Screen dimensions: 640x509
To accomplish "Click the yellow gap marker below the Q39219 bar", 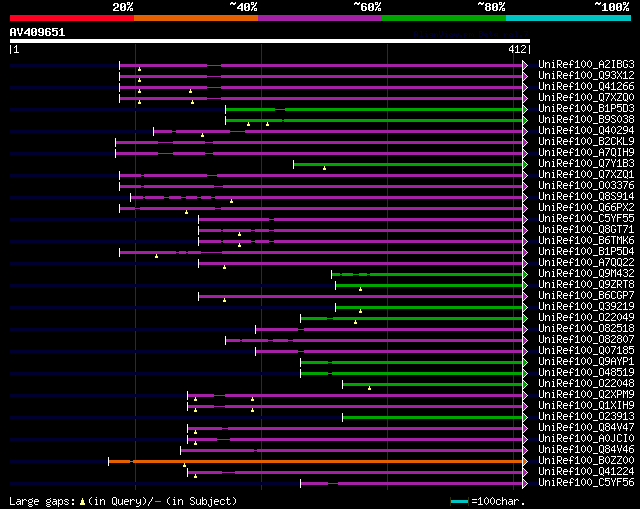I will 360,311.
